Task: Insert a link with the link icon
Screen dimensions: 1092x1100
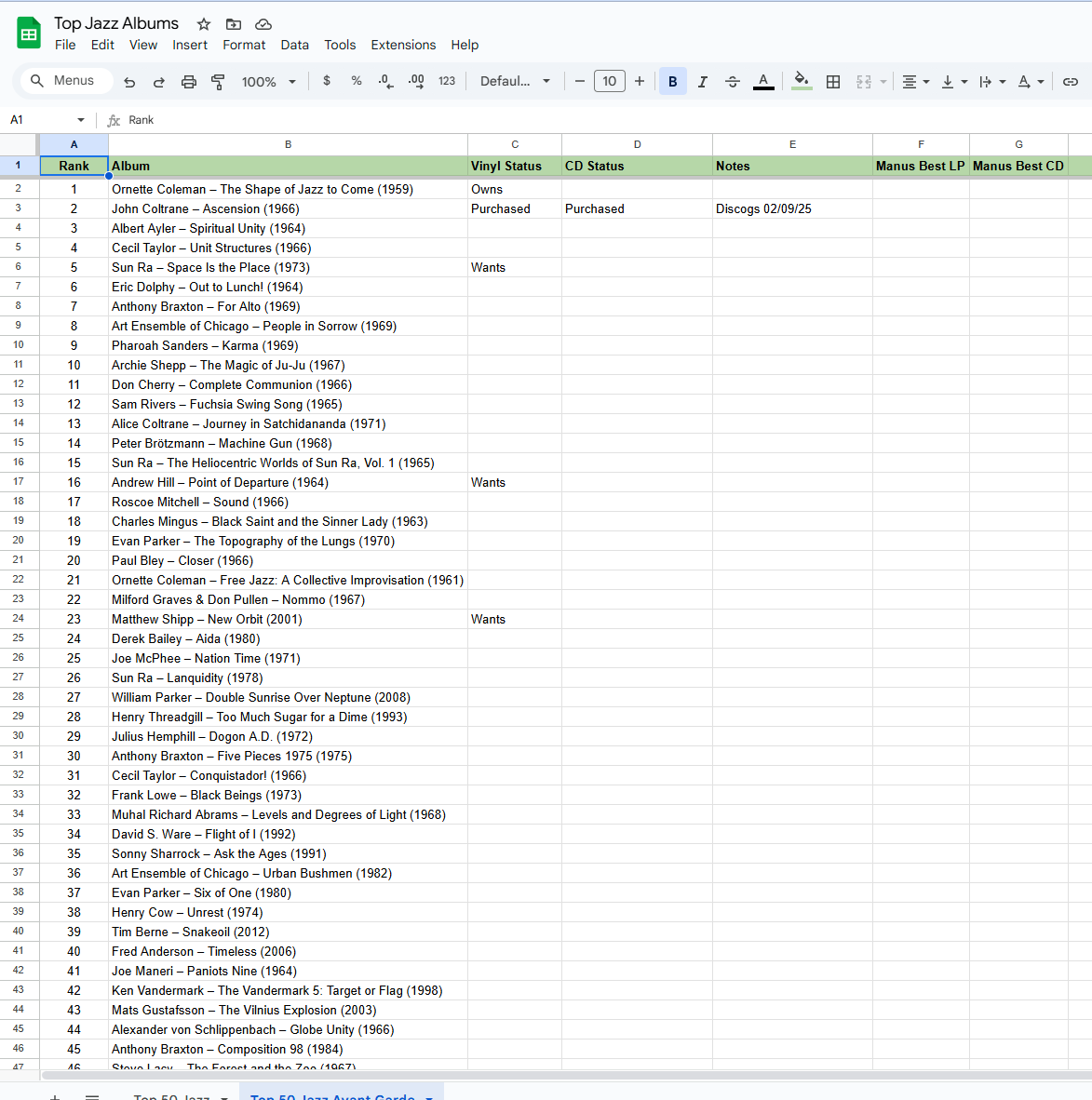Action: pos(1071,82)
